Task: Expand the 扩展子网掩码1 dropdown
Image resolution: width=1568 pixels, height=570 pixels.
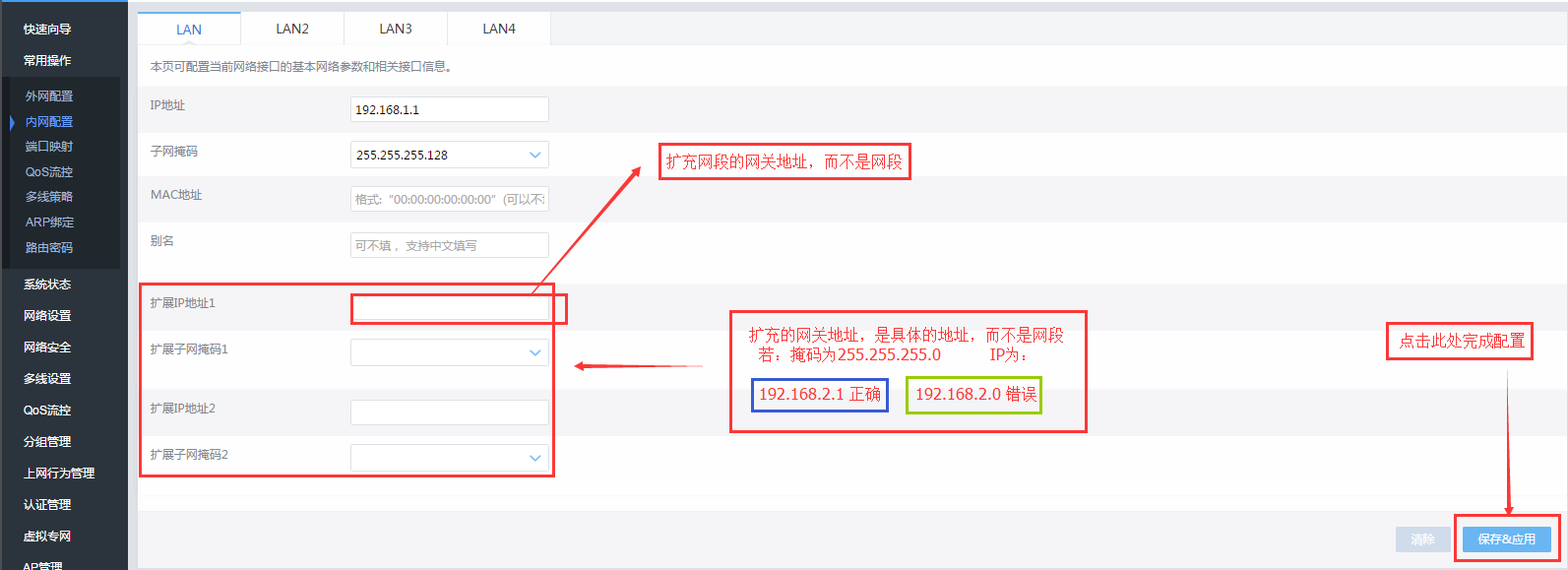Action: coord(449,352)
